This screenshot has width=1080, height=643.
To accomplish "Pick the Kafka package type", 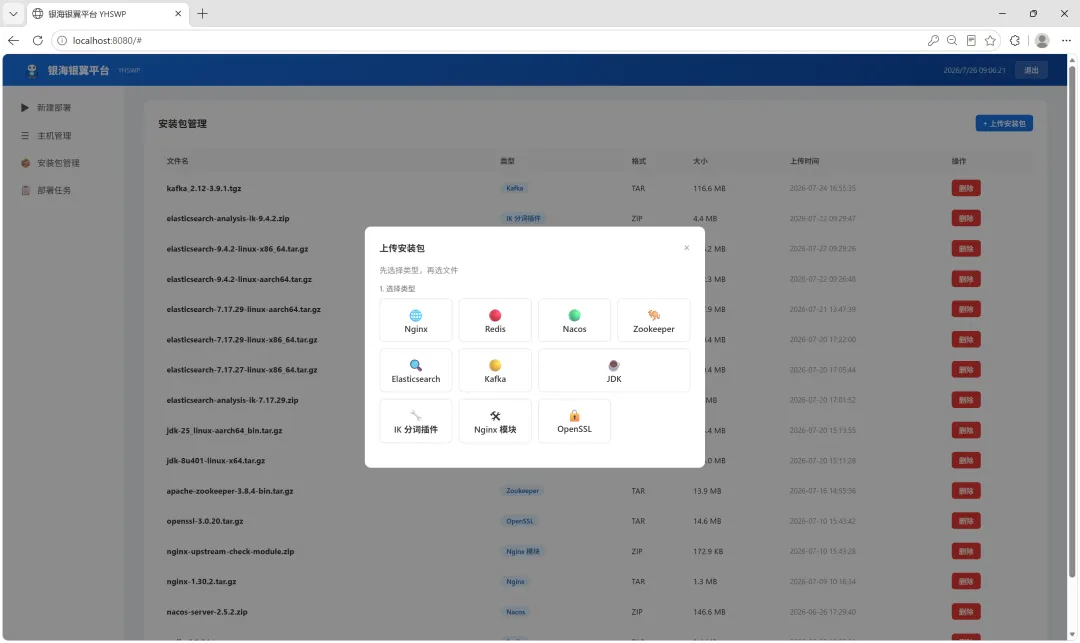I will [x=495, y=370].
